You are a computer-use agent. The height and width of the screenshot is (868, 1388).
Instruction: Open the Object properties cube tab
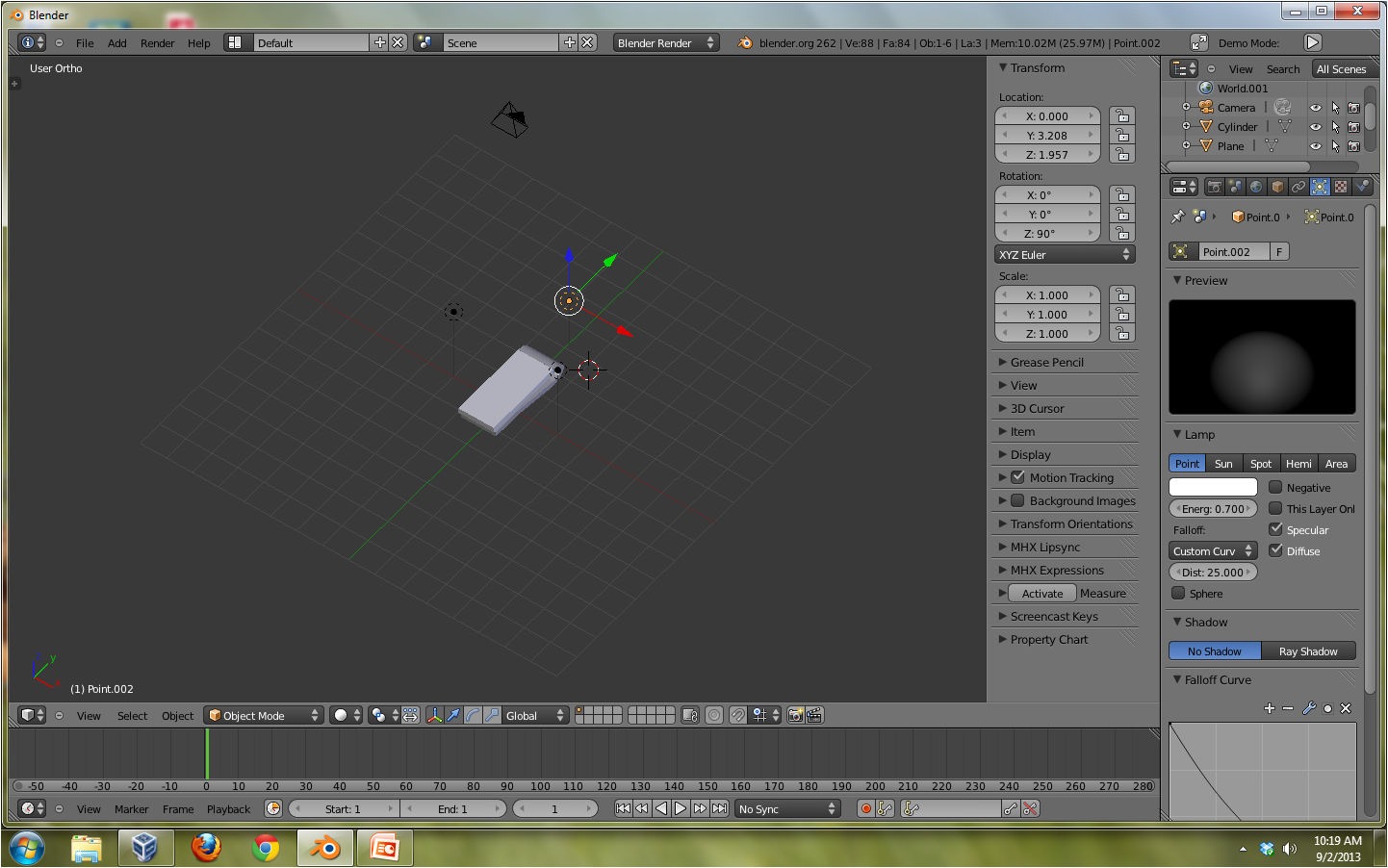[x=1277, y=187]
